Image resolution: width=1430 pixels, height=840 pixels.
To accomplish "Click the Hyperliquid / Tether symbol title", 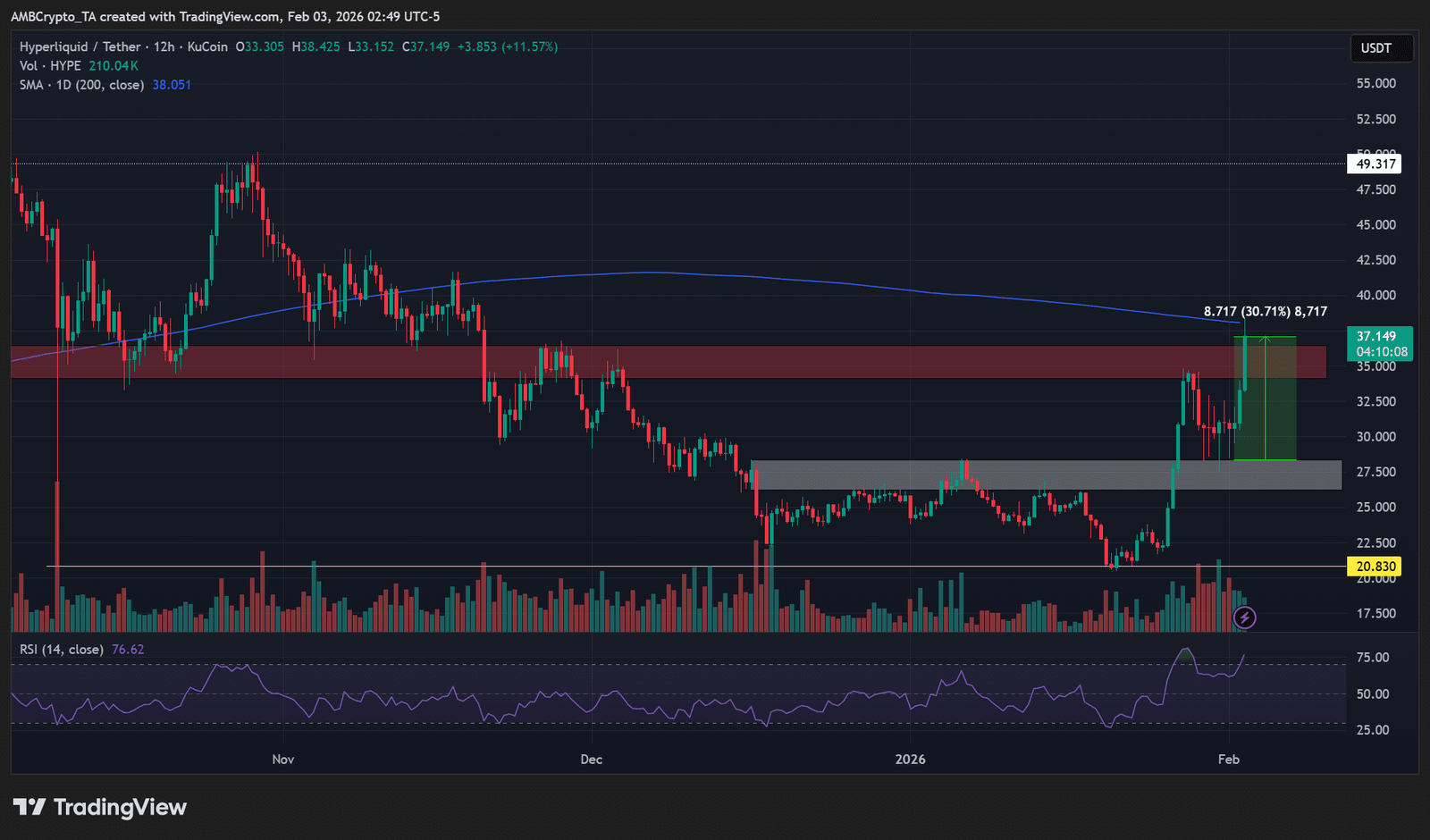I will (80, 46).
